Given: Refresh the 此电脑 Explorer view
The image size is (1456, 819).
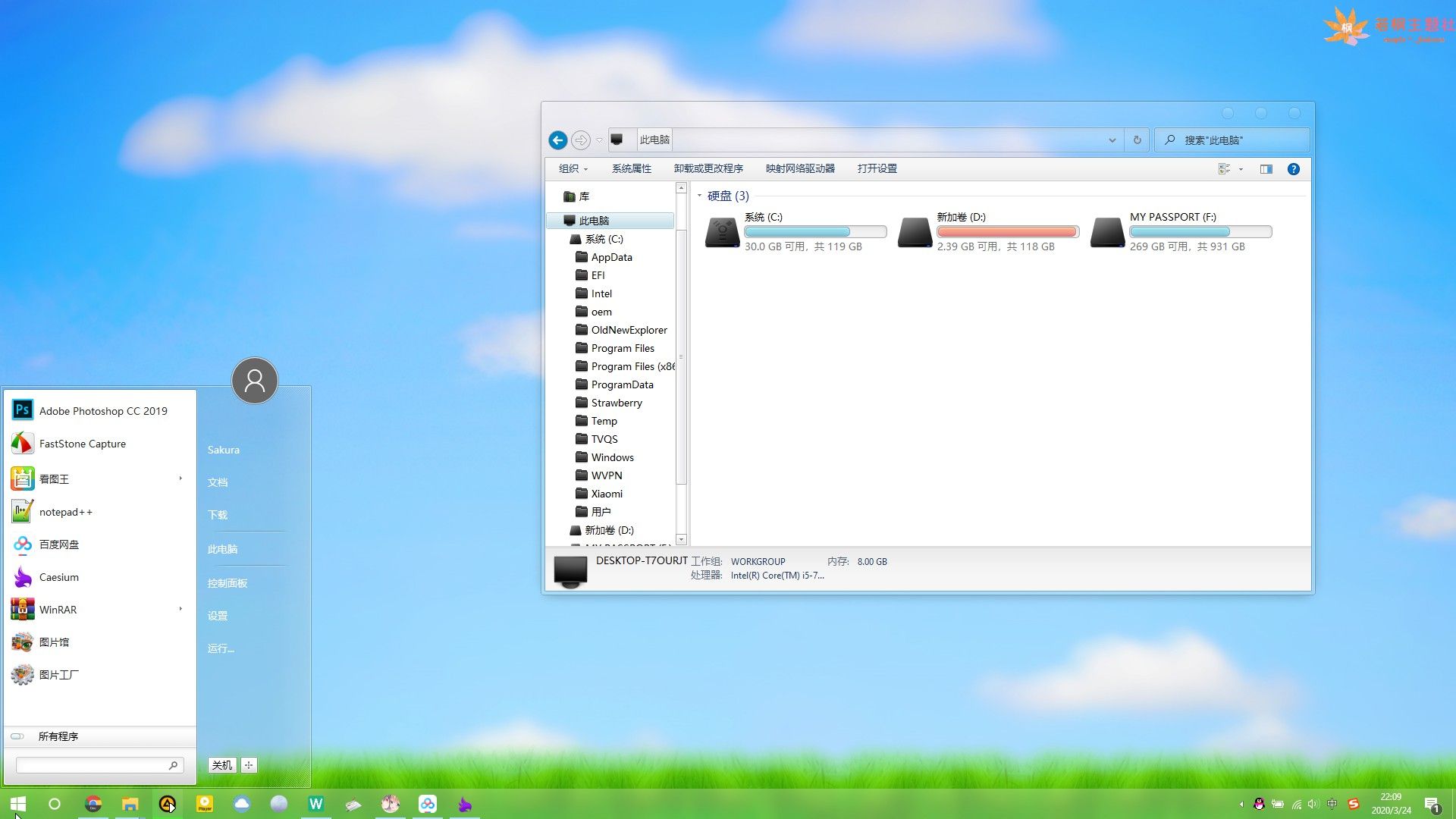Looking at the screenshot, I should click(x=1137, y=140).
